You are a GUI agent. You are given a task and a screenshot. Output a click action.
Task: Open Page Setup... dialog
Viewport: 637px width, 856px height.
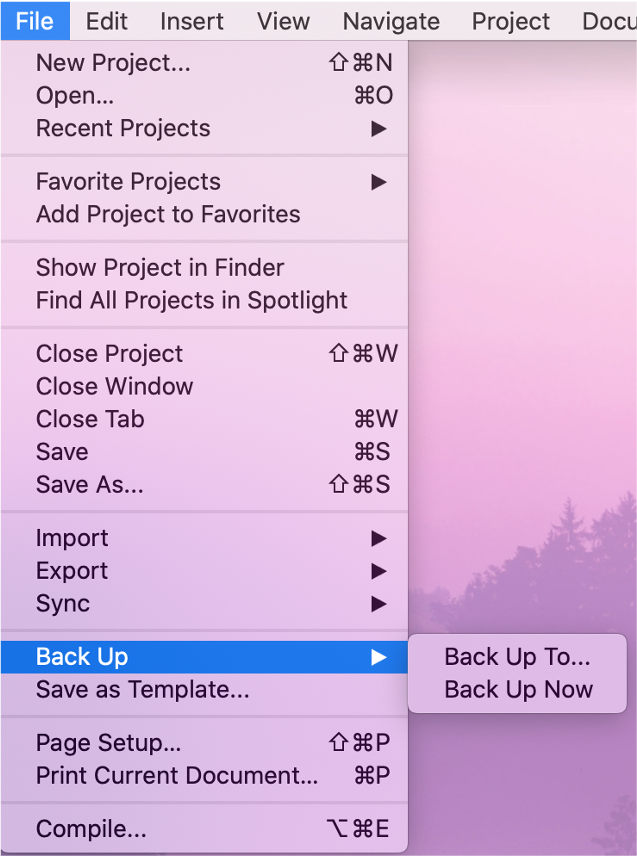tap(204, 742)
